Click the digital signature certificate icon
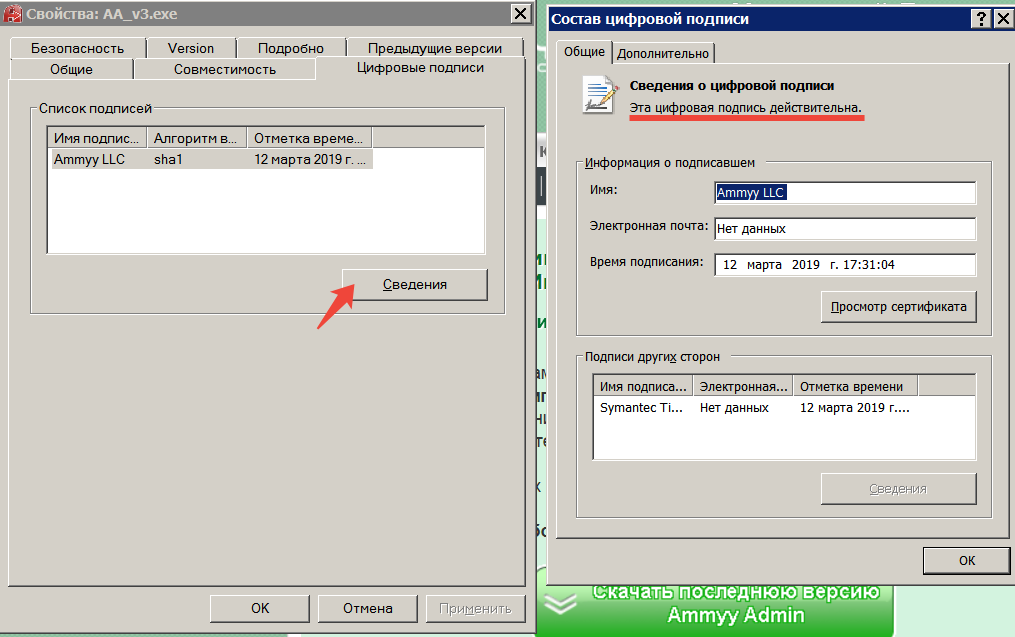Screen dimensions: 1015x637 600,95
